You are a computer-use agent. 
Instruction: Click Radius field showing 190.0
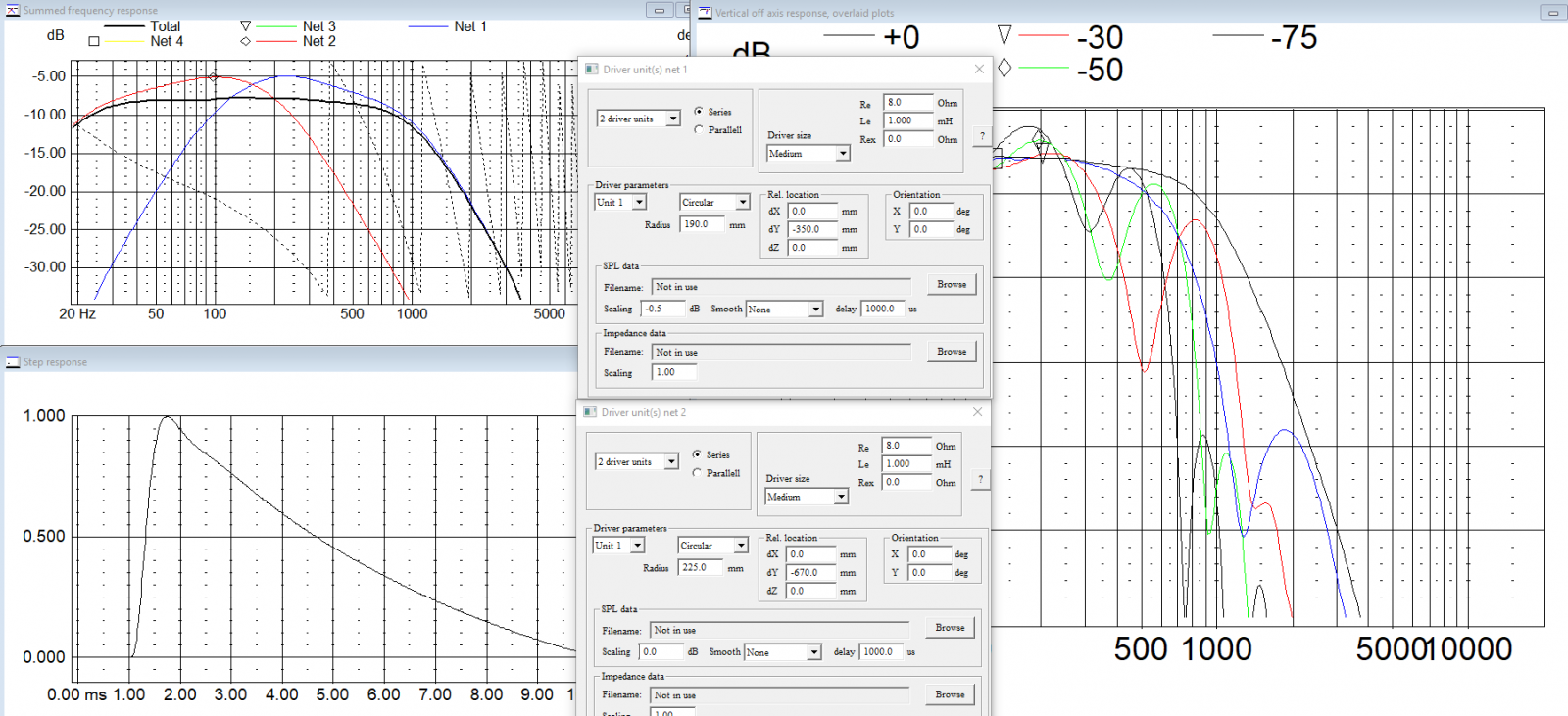702,224
